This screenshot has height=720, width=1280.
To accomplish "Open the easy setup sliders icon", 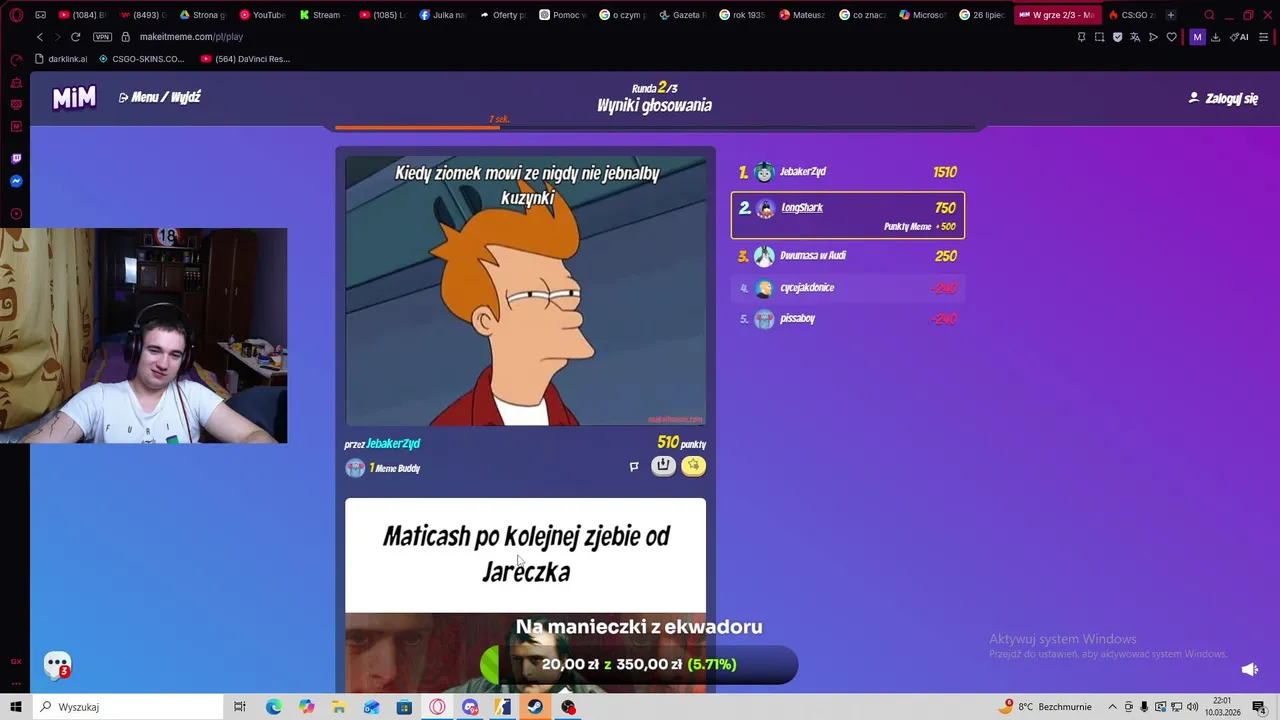I will 1263,37.
